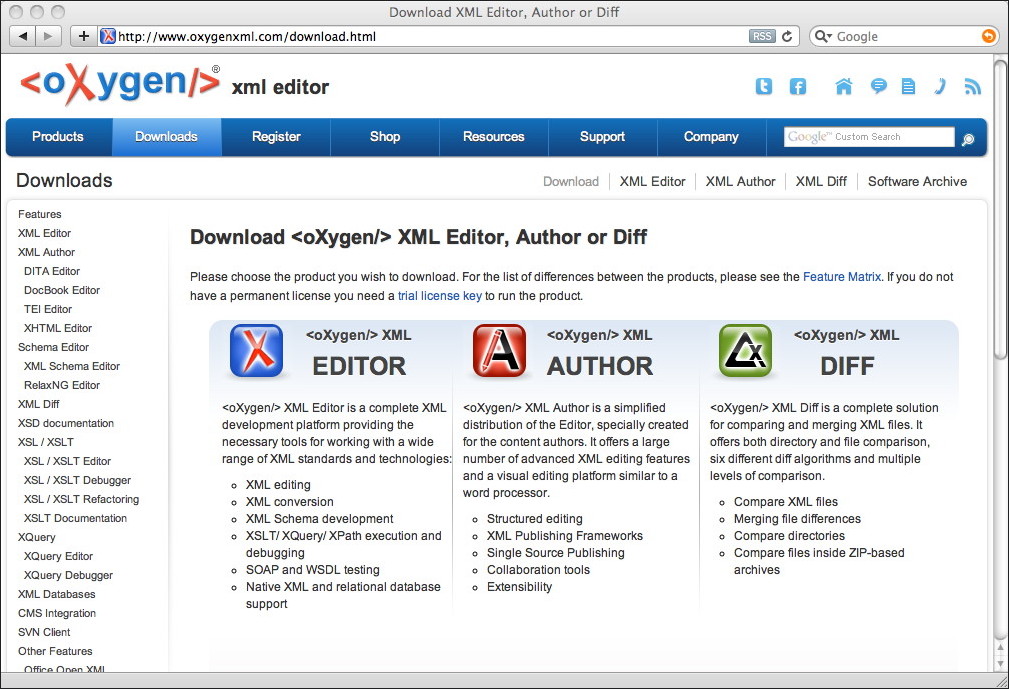Reload the page with refresh button
The width and height of the screenshot is (1009, 689).
pyautogui.click(x=787, y=36)
